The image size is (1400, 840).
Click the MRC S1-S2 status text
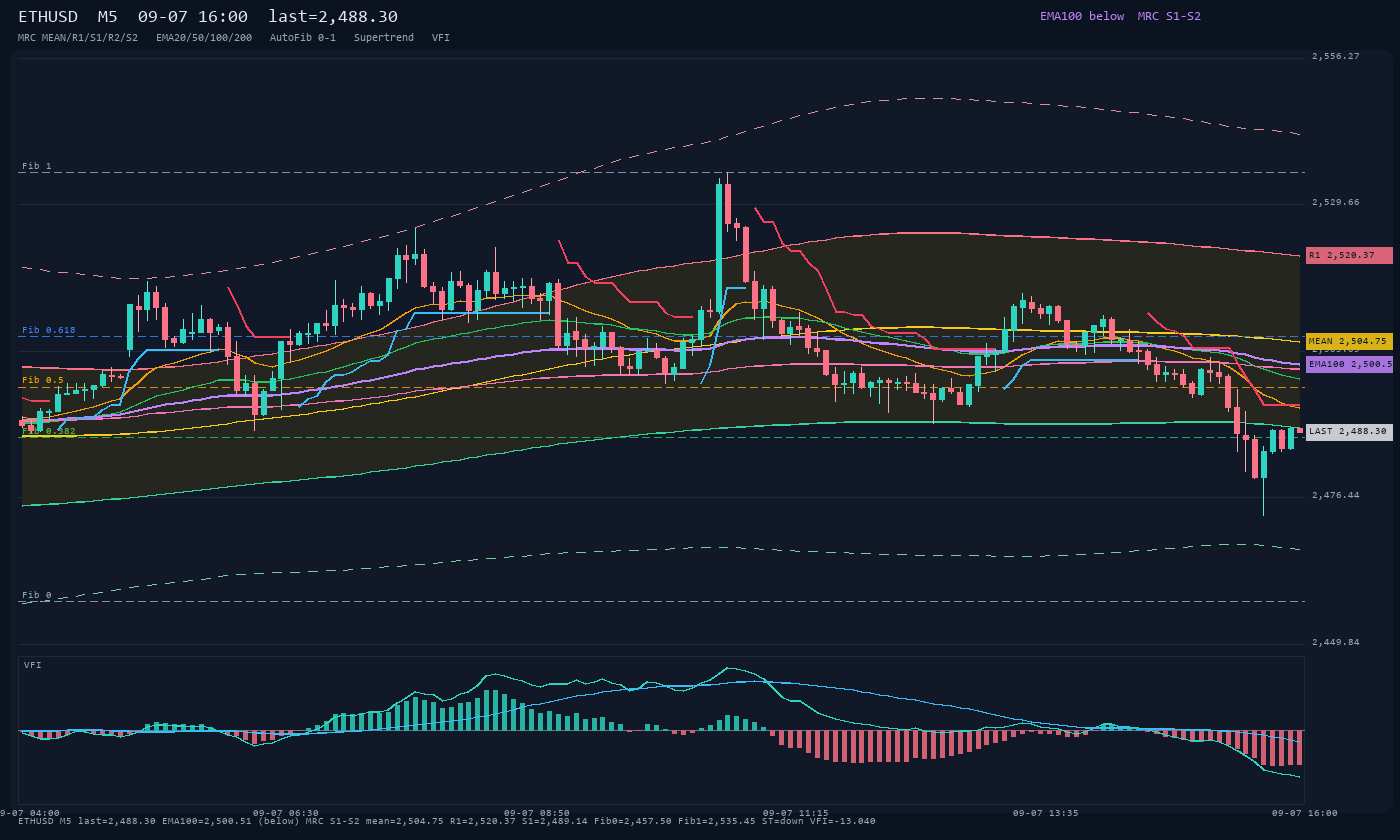(x=1169, y=16)
